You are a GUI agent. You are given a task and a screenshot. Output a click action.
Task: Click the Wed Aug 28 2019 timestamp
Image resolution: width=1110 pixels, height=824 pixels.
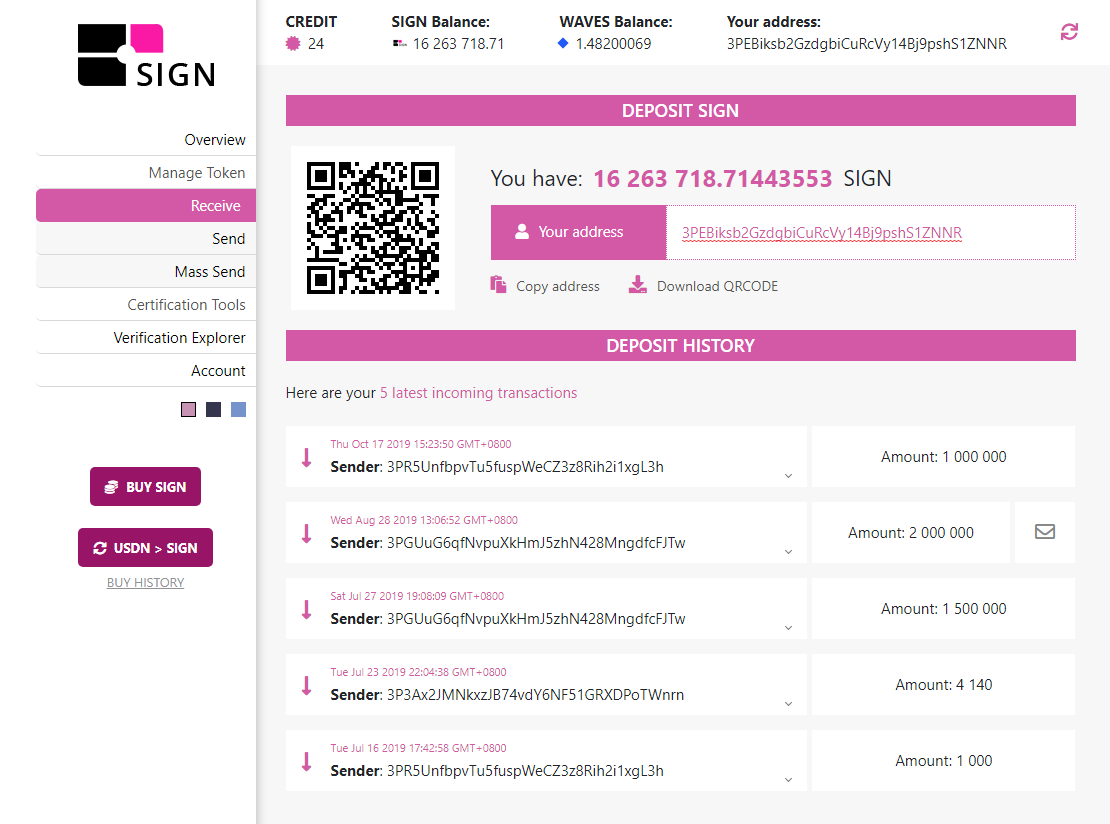click(x=424, y=520)
